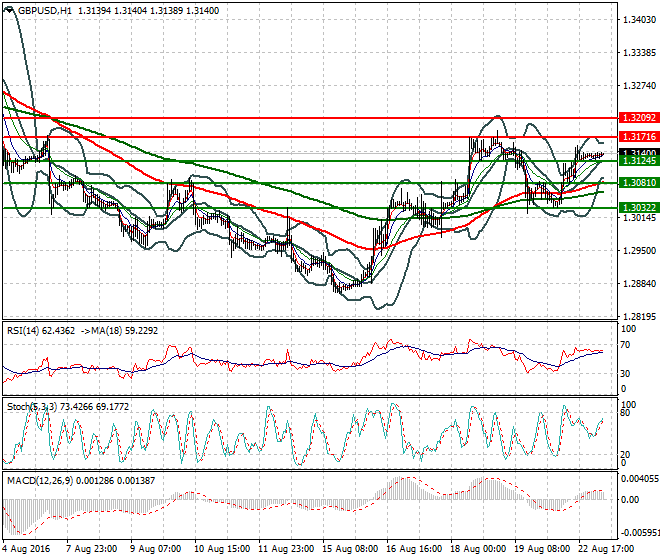The height and width of the screenshot is (560, 660).
Task: Click the 11 Aug 23:00 time axis label
Action: [286, 549]
